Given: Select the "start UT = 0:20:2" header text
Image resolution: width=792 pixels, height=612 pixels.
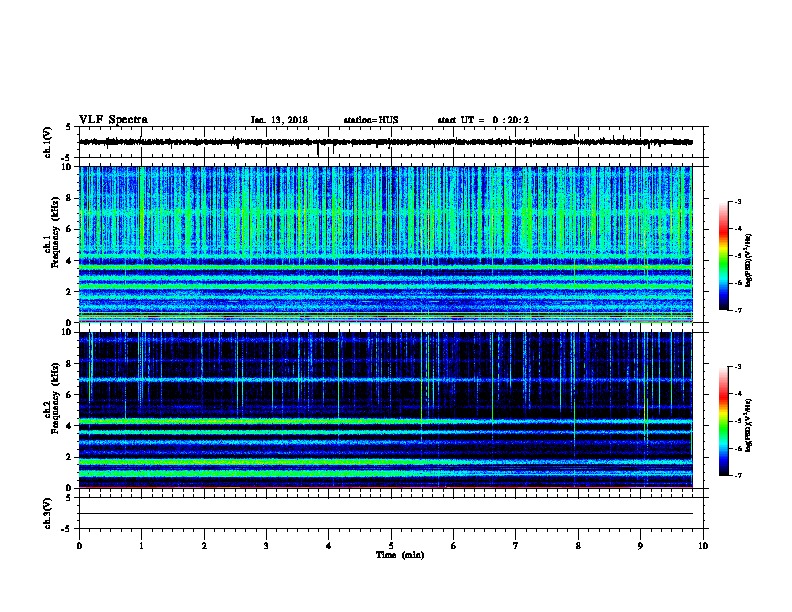Looking at the screenshot, I should tap(483, 120).
